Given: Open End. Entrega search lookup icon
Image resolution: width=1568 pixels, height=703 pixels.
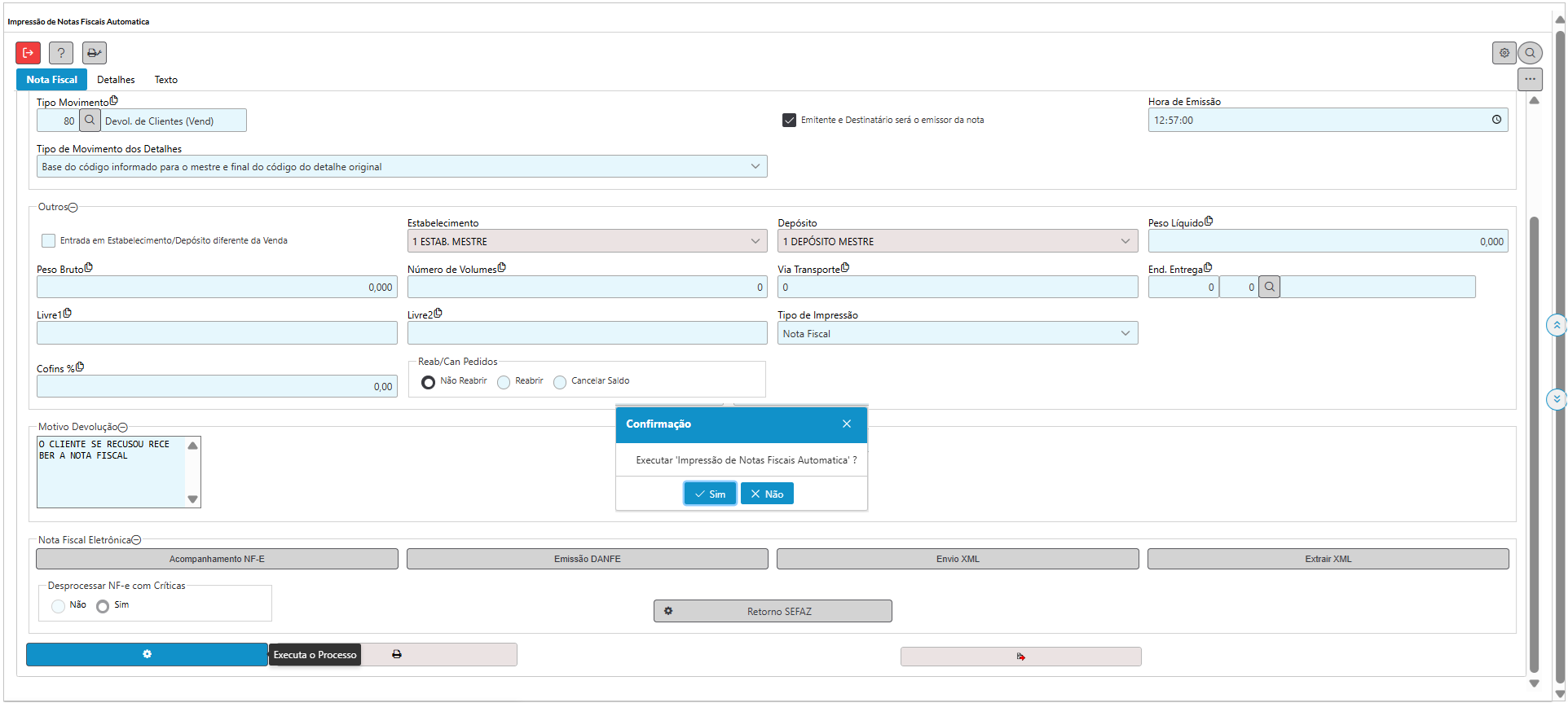Looking at the screenshot, I should pos(1269,287).
